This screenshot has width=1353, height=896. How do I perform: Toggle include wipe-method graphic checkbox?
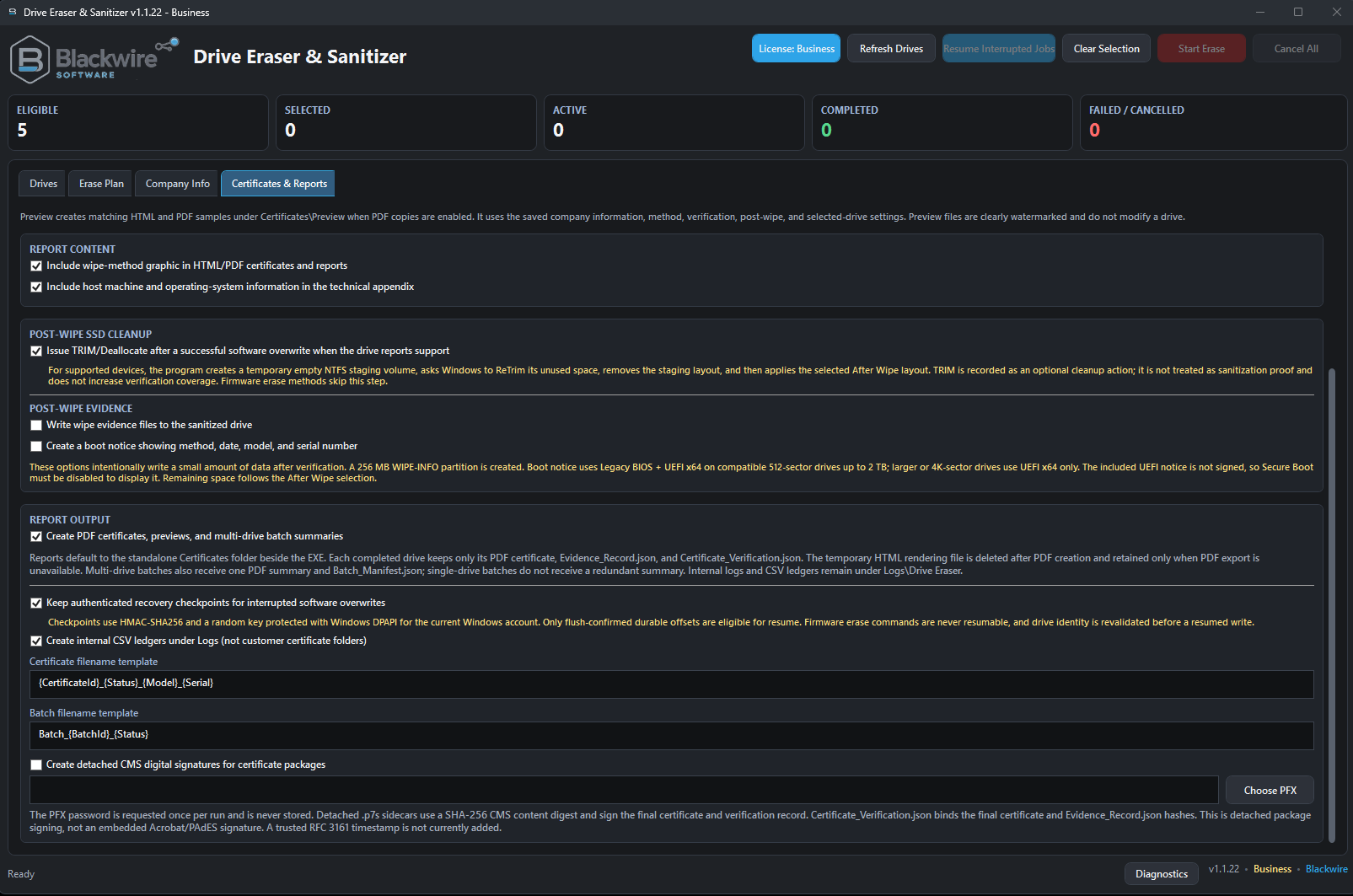click(x=36, y=266)
